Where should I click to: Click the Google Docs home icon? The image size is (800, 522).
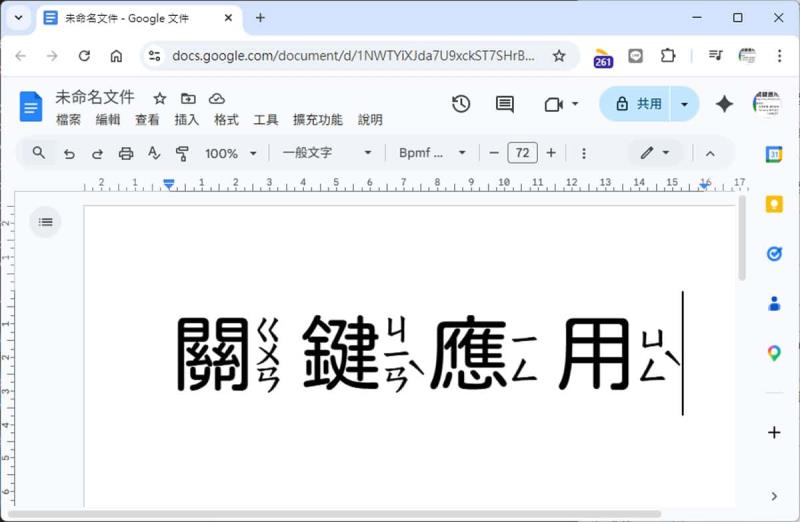point(31,106)
